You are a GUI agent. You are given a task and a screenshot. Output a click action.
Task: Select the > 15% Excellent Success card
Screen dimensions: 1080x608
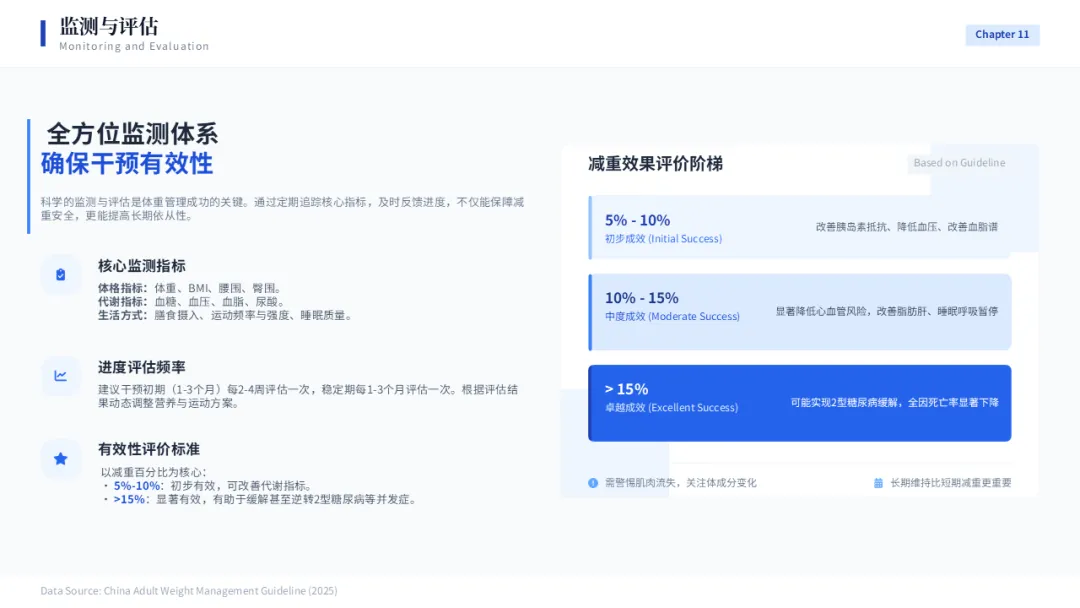[800, 403]
